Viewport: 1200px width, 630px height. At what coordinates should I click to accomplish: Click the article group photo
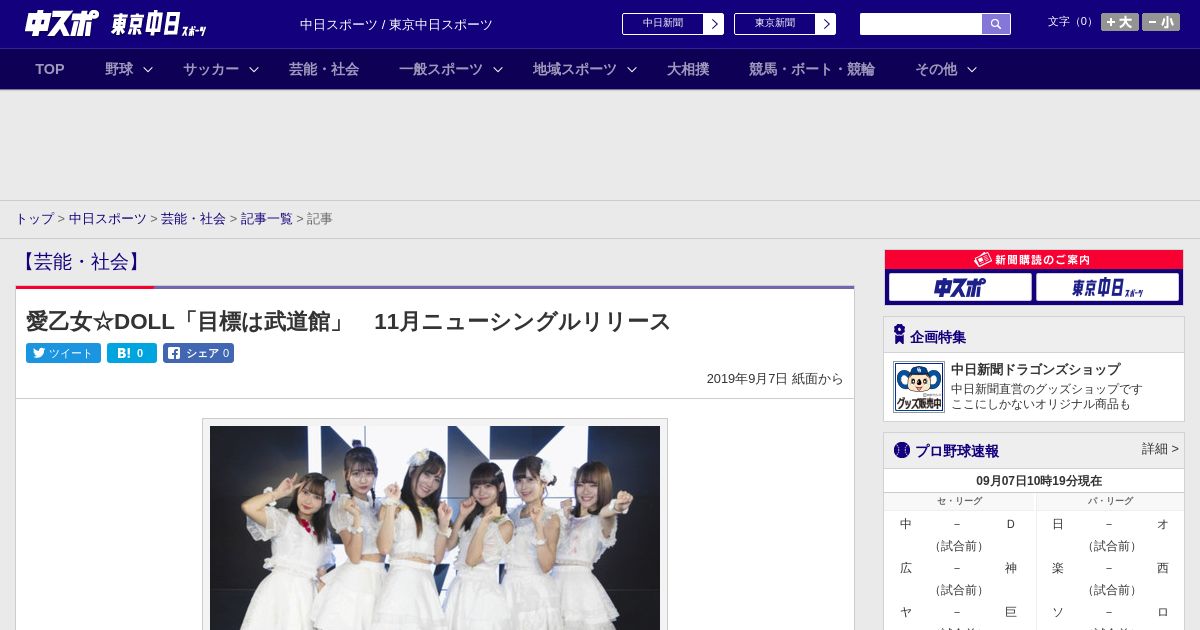point(435,528)
